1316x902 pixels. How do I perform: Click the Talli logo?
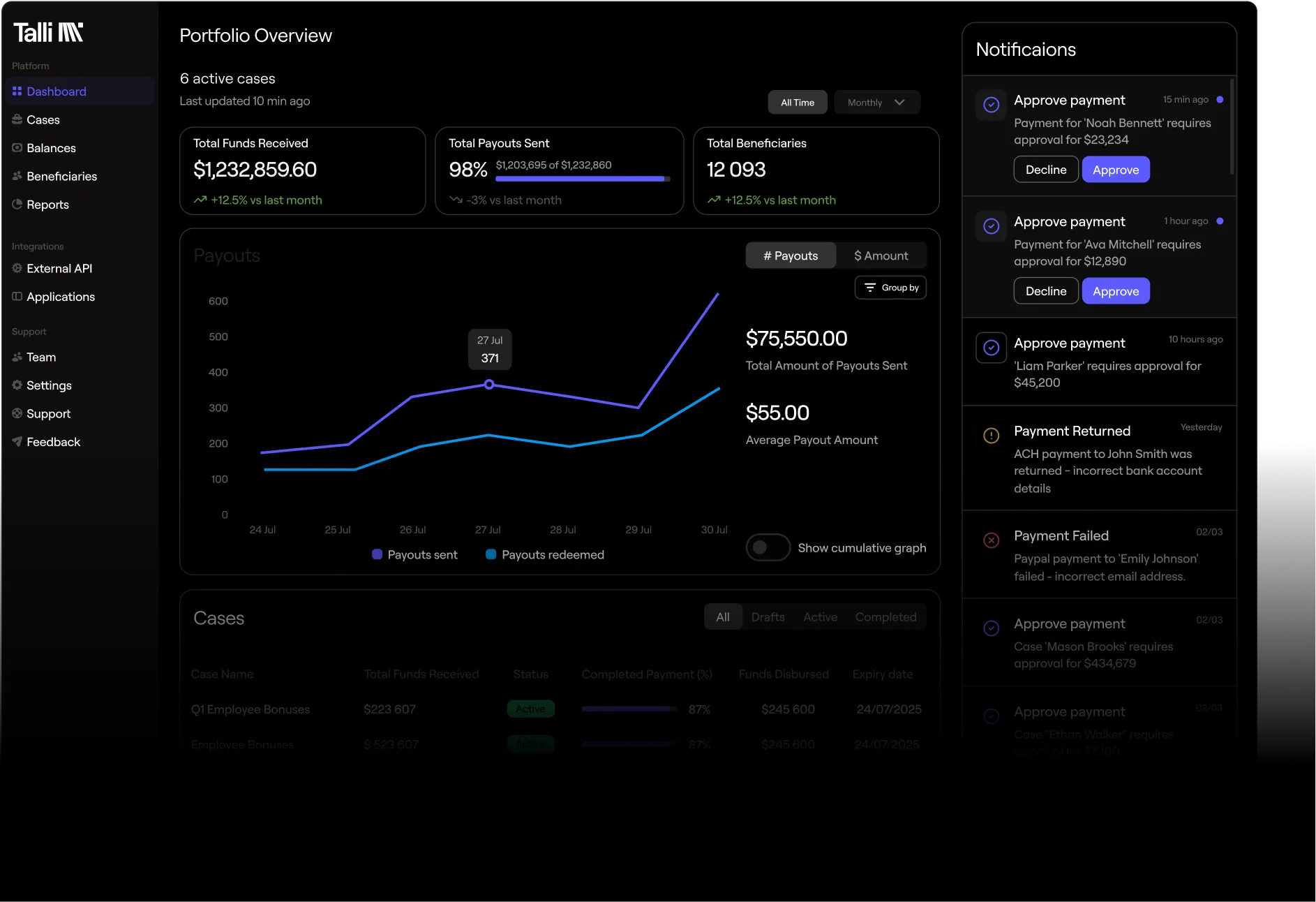pos(47,32)
